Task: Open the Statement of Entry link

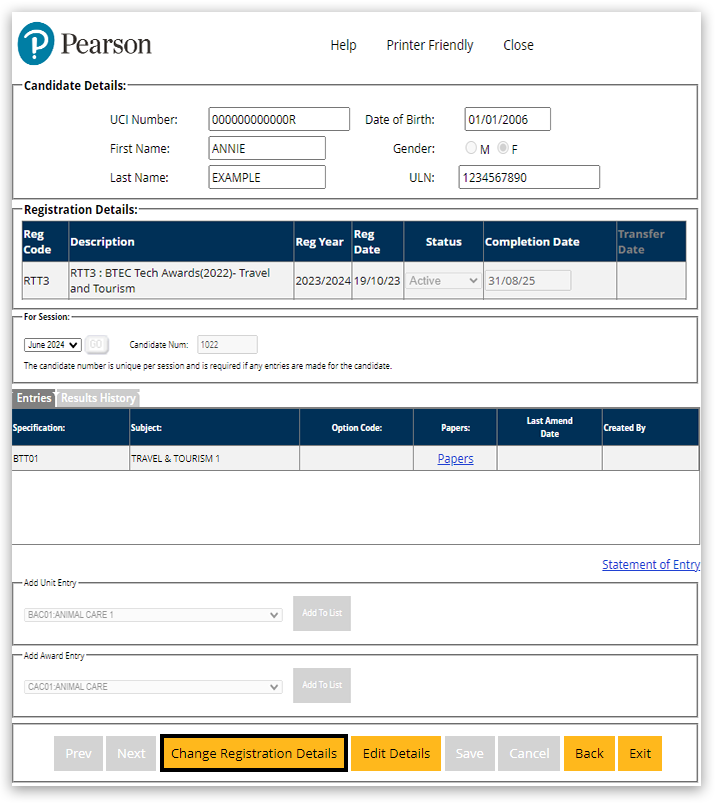Action: pos(650,565)
